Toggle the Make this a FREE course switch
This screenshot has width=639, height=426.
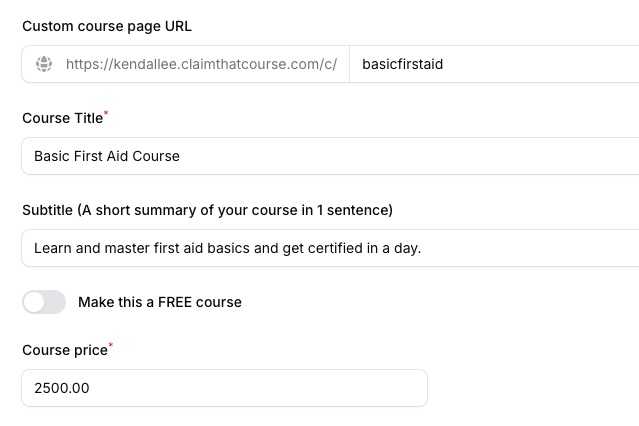[x=44, y=302]
